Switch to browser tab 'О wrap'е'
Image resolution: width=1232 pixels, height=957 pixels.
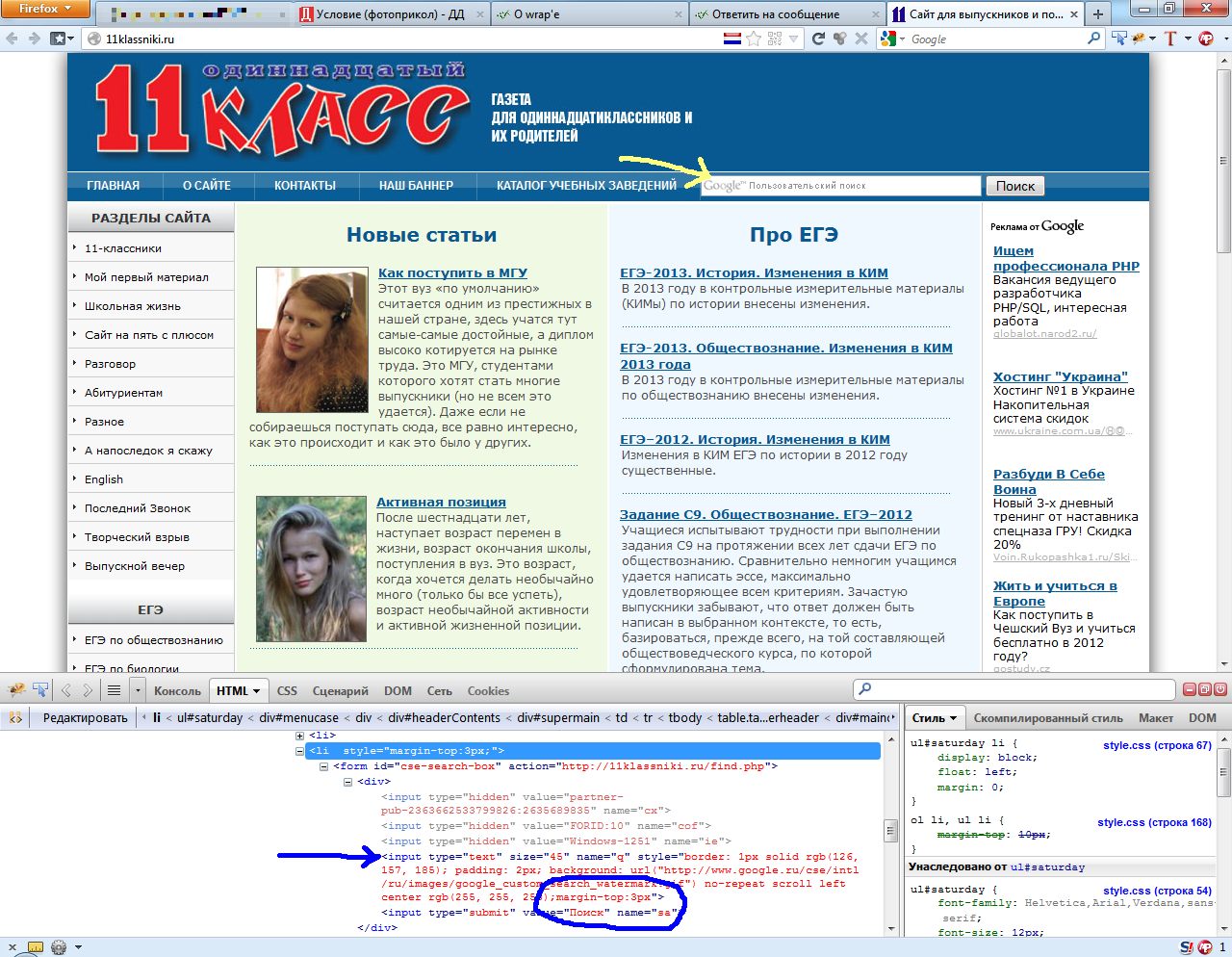tap(588, 13)
